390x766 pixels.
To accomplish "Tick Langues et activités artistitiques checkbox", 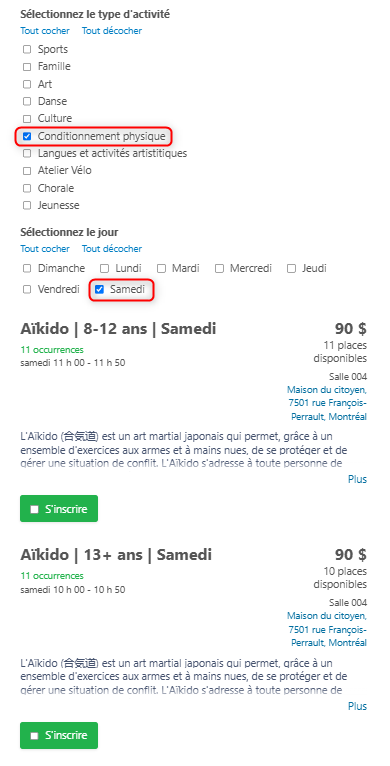I will (27, 153).
